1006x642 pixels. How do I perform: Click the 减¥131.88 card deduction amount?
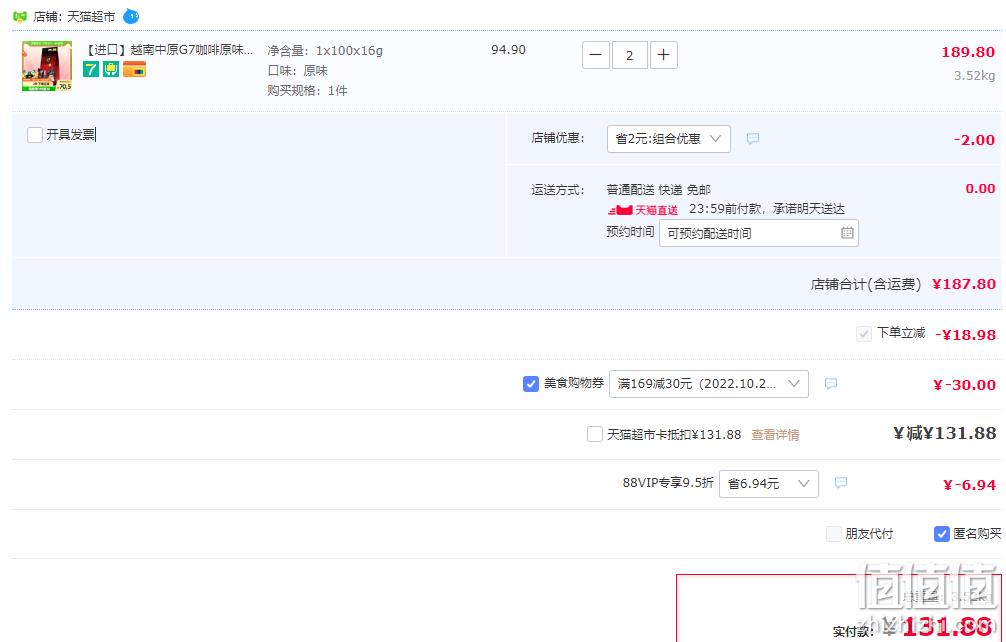(944, 434)
